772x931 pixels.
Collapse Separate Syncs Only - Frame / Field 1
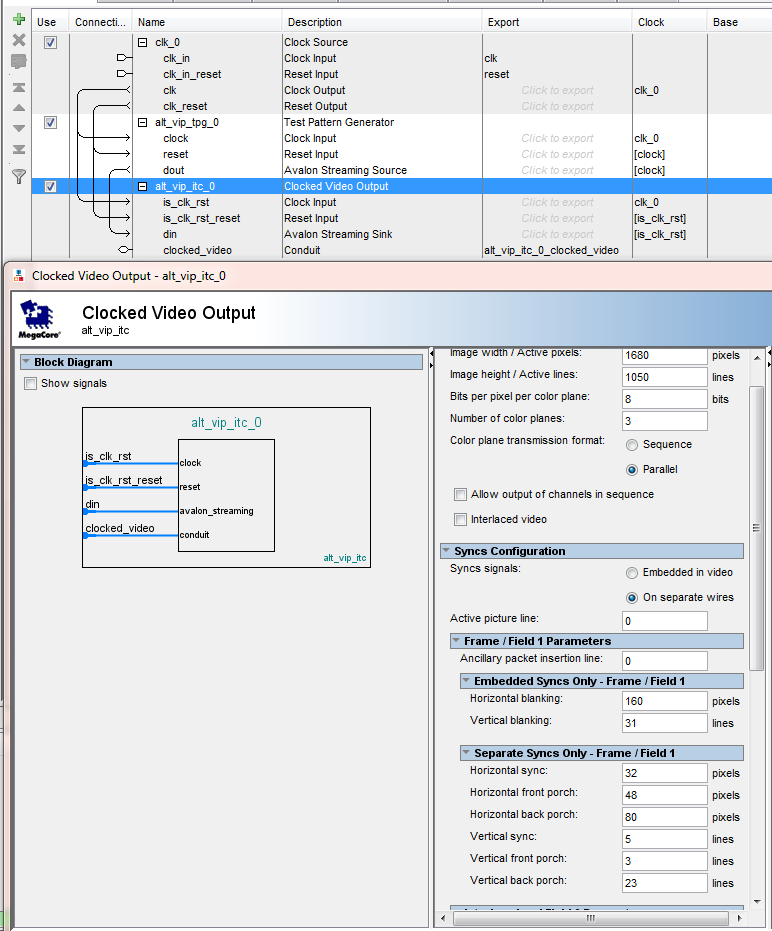[x=466, y=752]
